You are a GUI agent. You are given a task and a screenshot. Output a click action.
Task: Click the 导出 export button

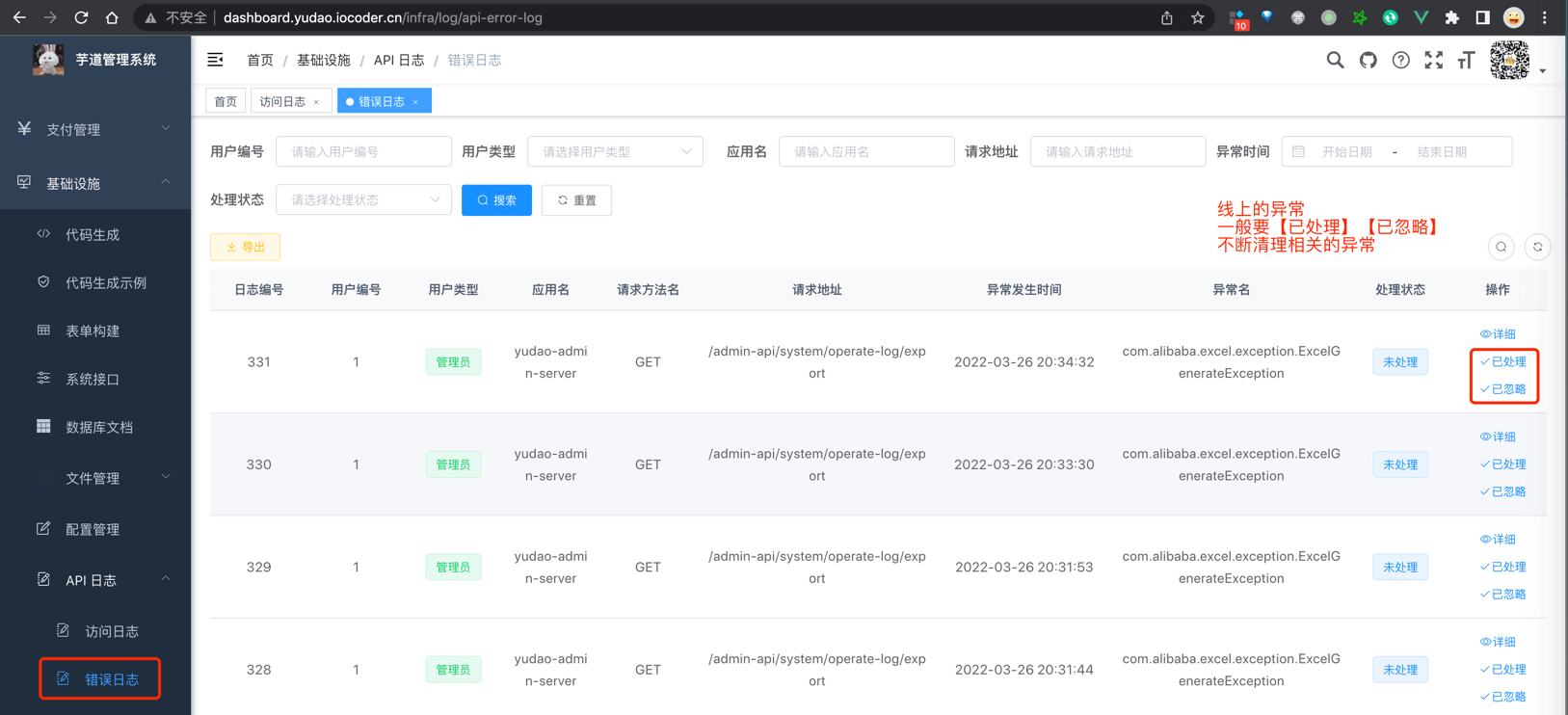pyautogui.click(x=245, y=248)
